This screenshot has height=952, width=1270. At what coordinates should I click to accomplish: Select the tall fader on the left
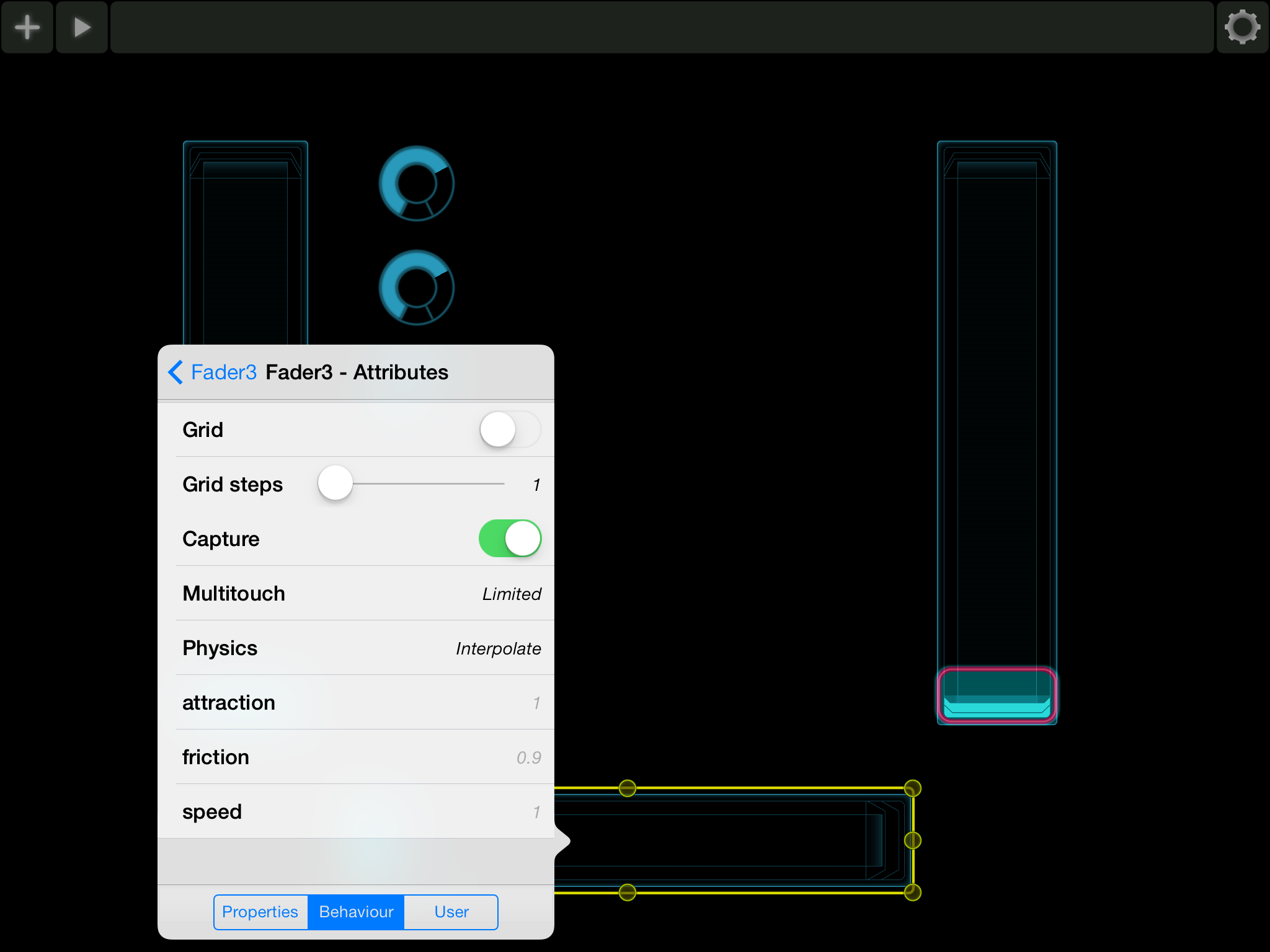(246, 243)
